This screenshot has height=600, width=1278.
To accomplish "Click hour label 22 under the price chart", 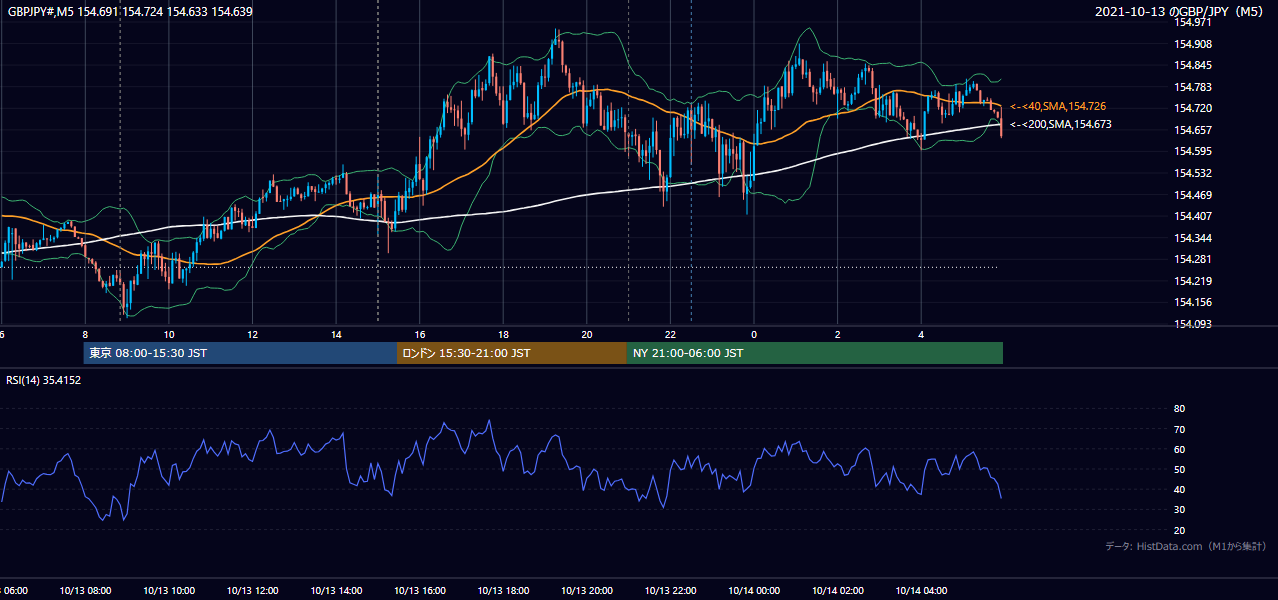I will point(670,334).
